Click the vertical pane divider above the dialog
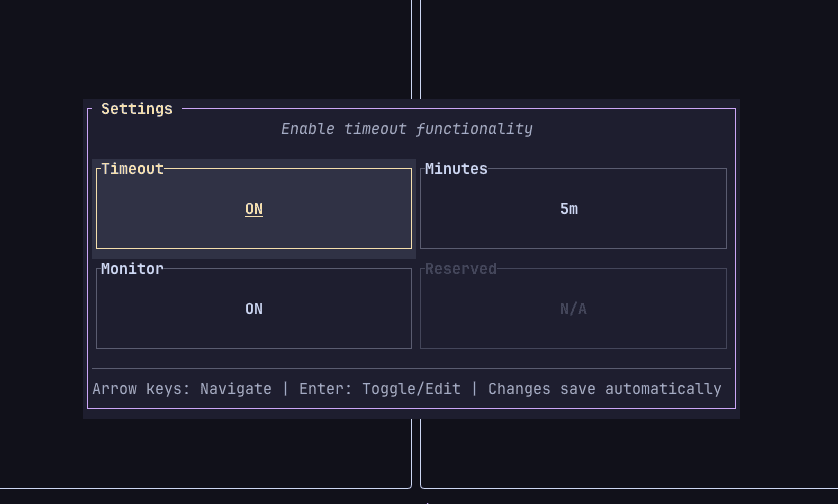 (416, 50)
